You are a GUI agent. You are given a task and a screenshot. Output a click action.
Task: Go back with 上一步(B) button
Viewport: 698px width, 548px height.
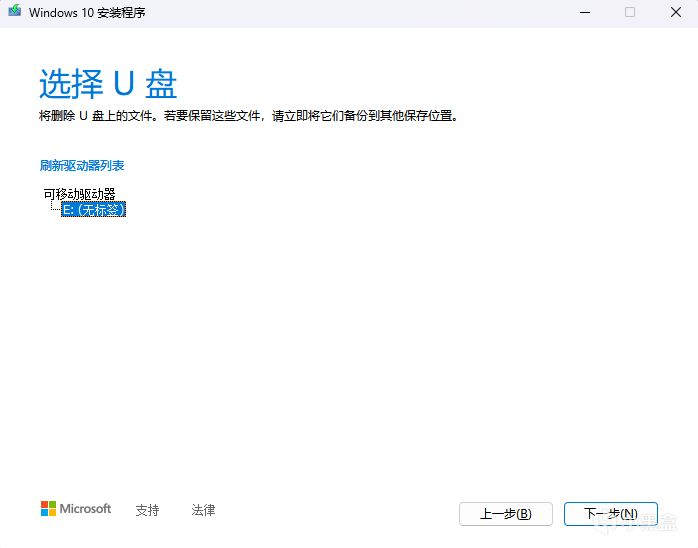506,514
